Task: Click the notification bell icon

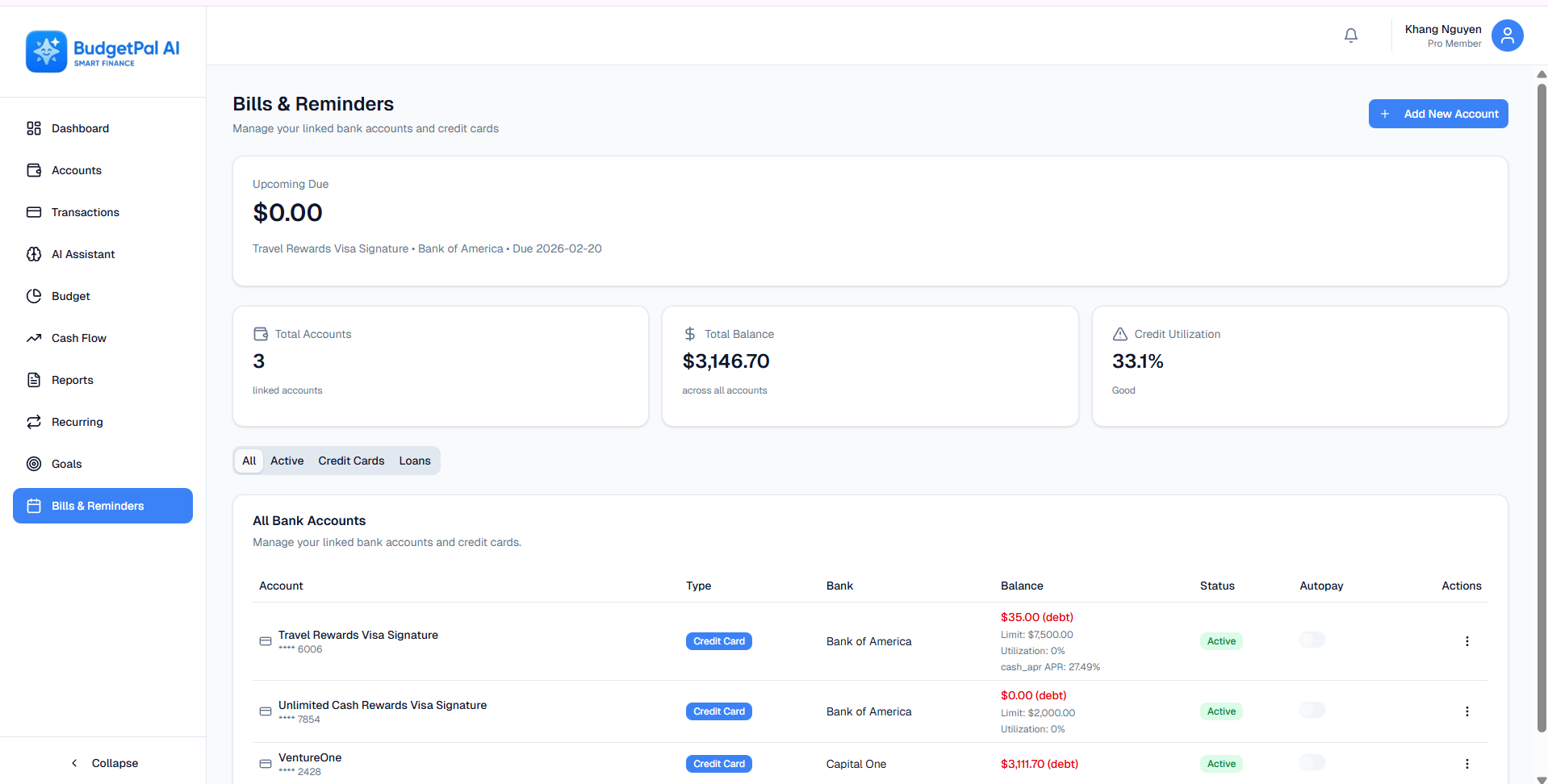Action: [x=1350, y=35]
